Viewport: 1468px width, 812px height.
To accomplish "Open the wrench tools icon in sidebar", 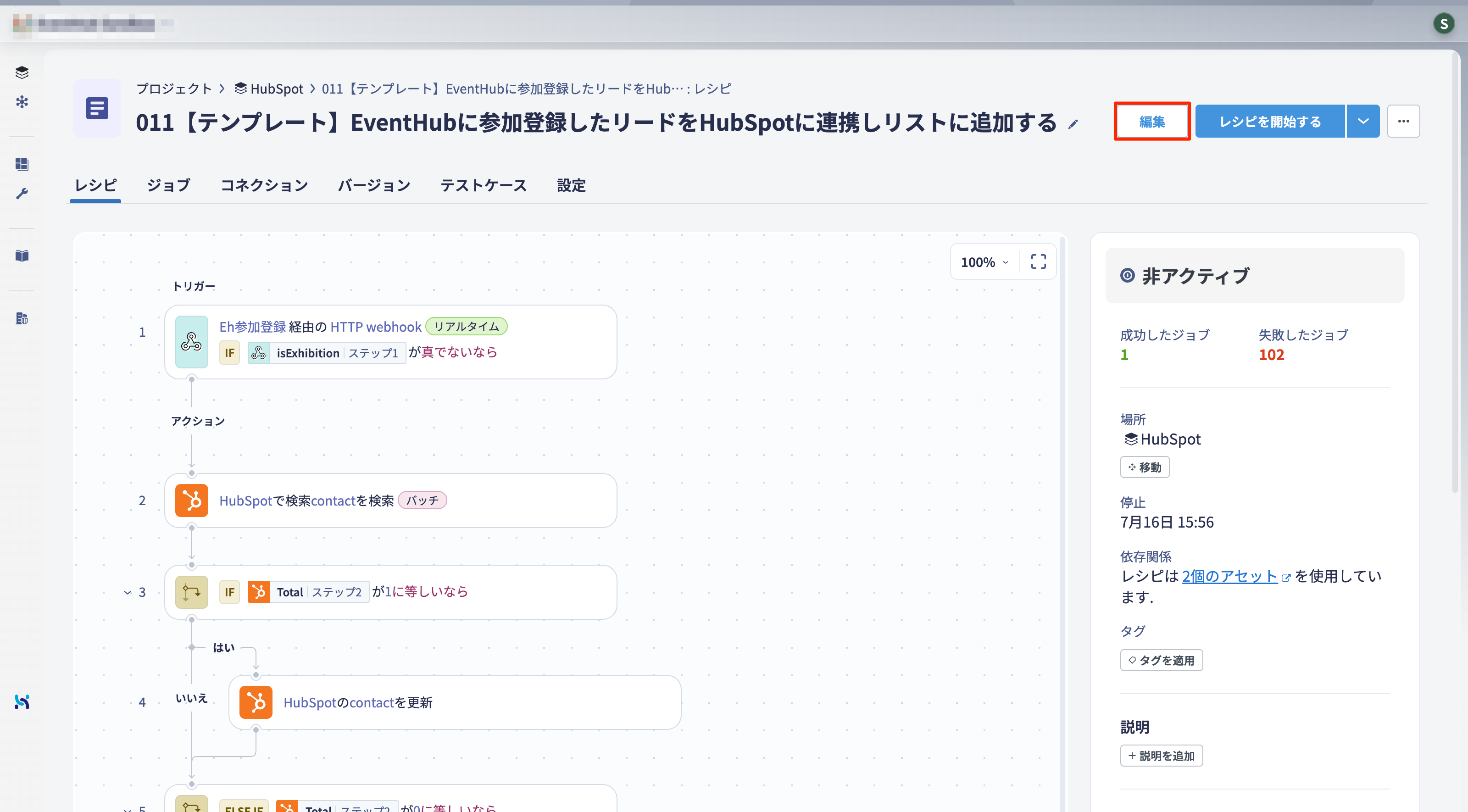I will coord(22,194).
